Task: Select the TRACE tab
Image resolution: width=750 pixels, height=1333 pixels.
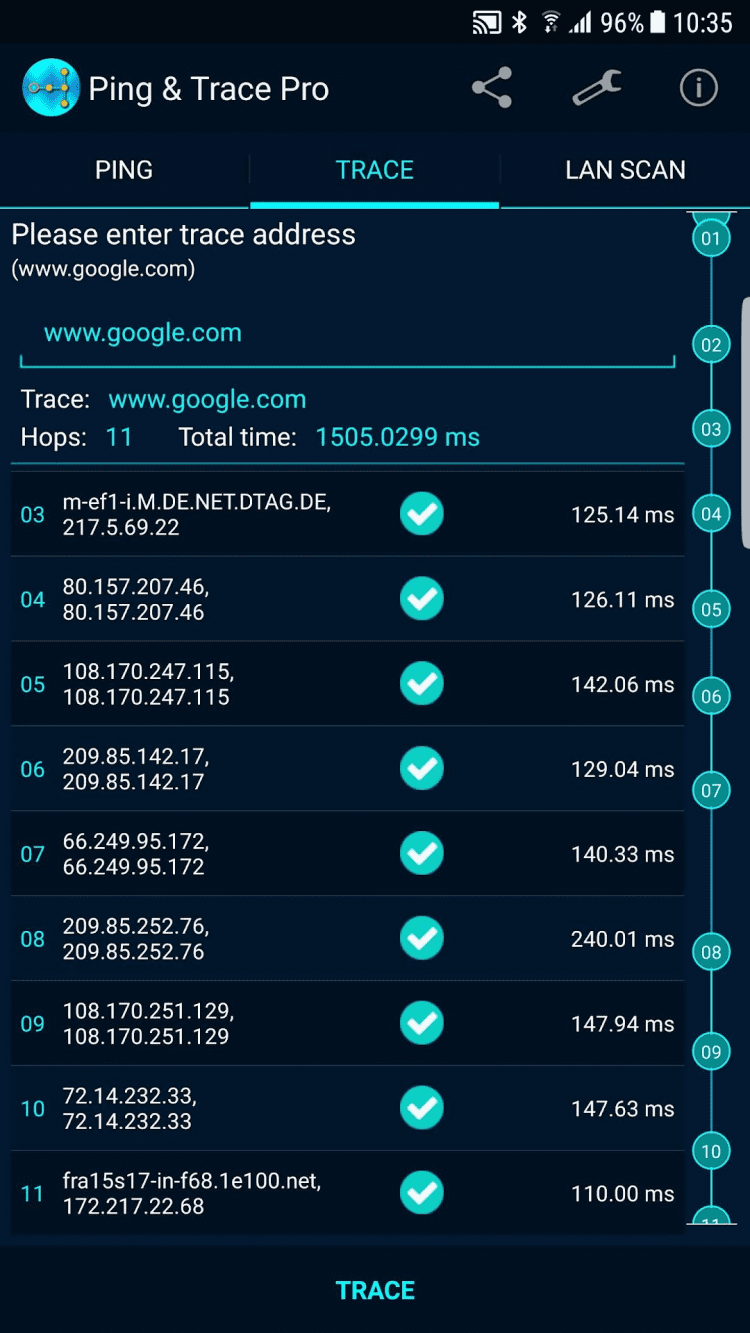Action: (x=375, y=170)
